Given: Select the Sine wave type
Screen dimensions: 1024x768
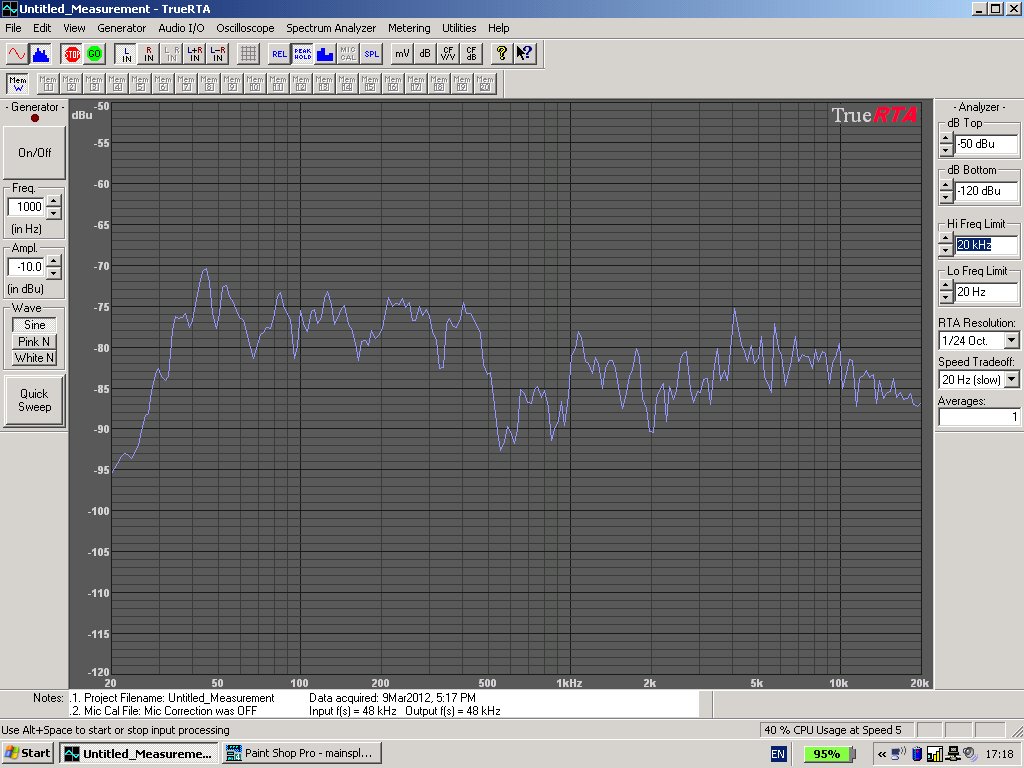Looking at the screenshot, I should click(35, 325).
